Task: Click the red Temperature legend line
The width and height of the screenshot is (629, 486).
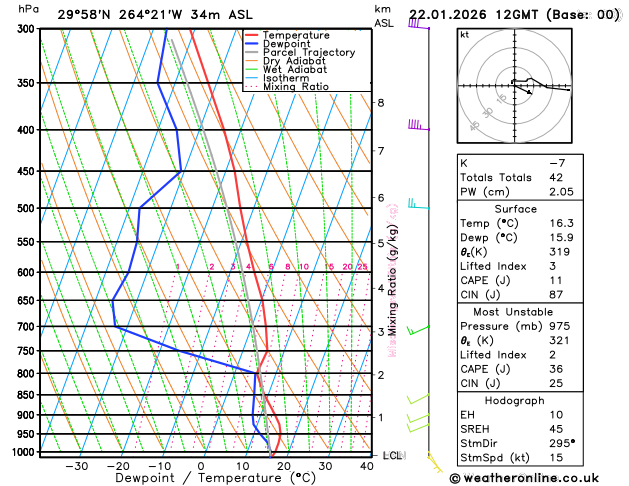Action: (252, 35)
